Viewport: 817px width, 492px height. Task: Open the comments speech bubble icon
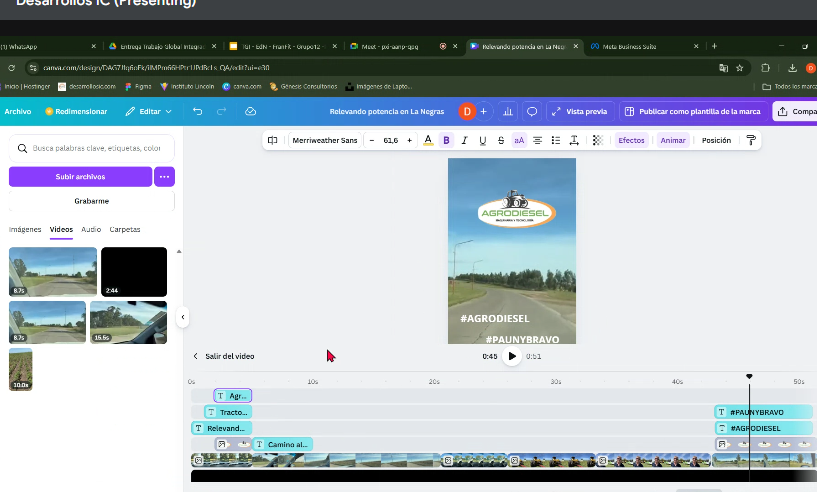tap(532, 111)
